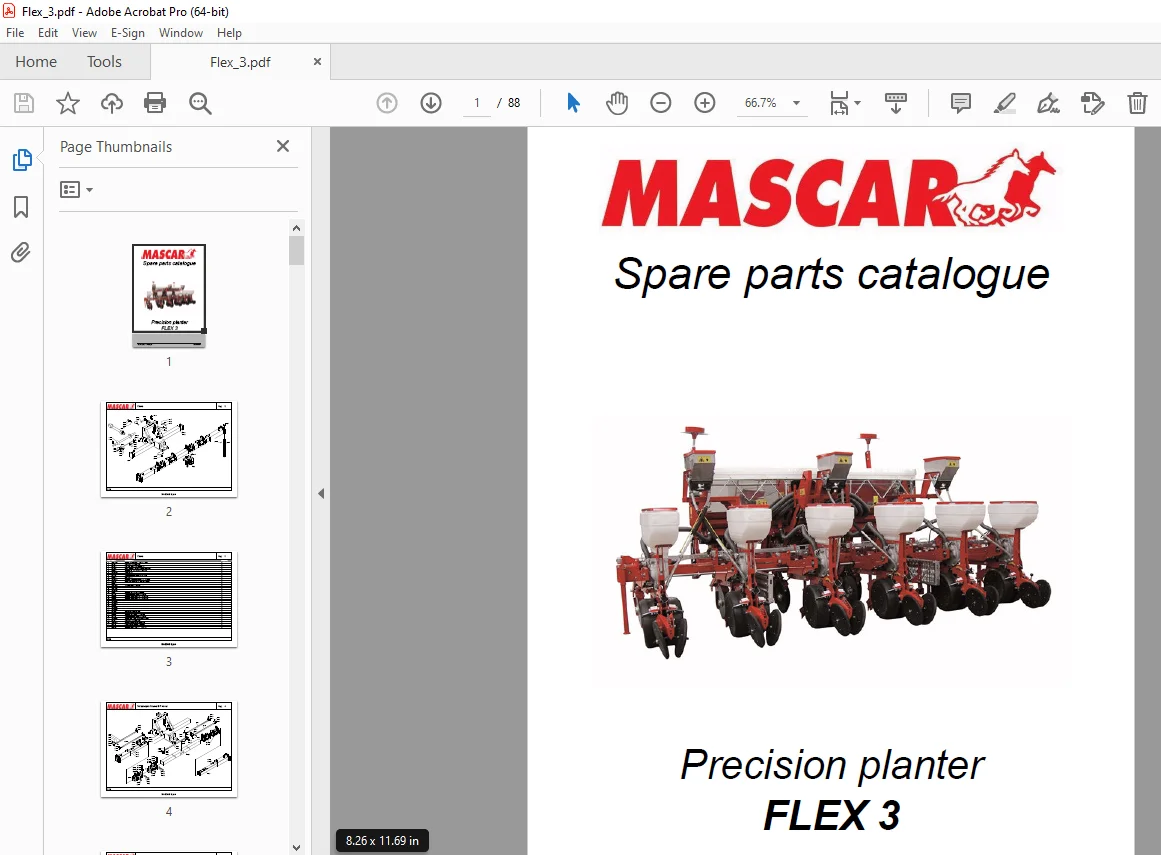Image resolution: width=1161 pixels, height=855 pixels.
Task: Open Find text search icon
Action: click(x=200, y=103)
